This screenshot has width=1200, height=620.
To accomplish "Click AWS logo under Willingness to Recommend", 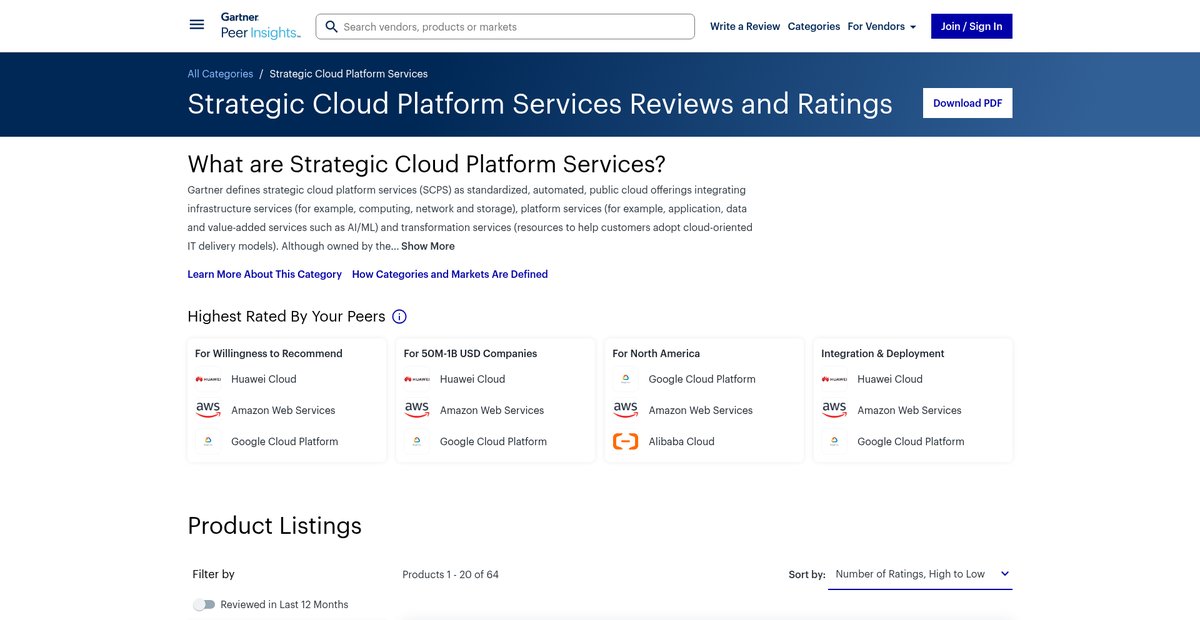I will (208, 410).
